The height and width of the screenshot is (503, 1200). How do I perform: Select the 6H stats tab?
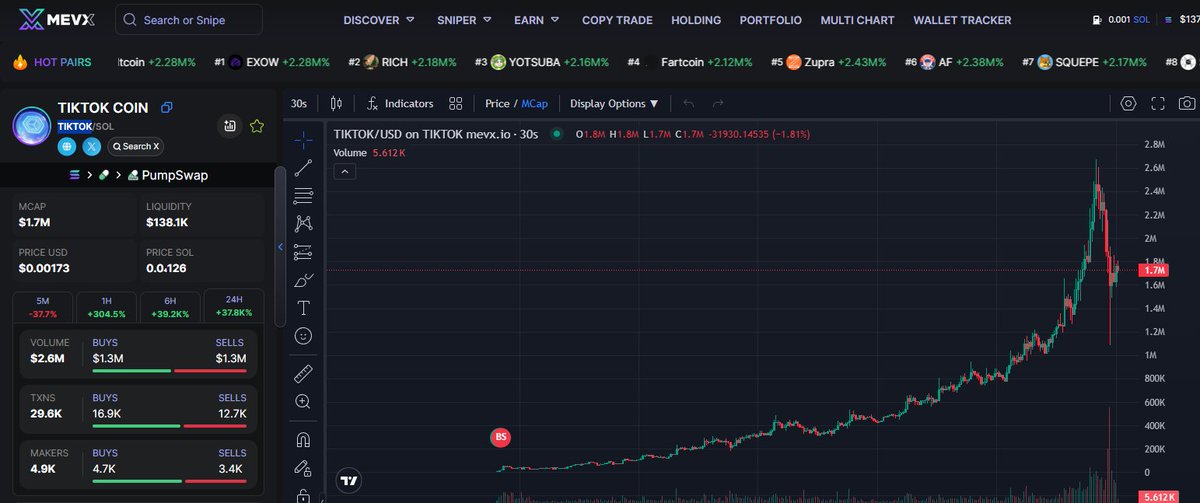(x=170, y=307)
